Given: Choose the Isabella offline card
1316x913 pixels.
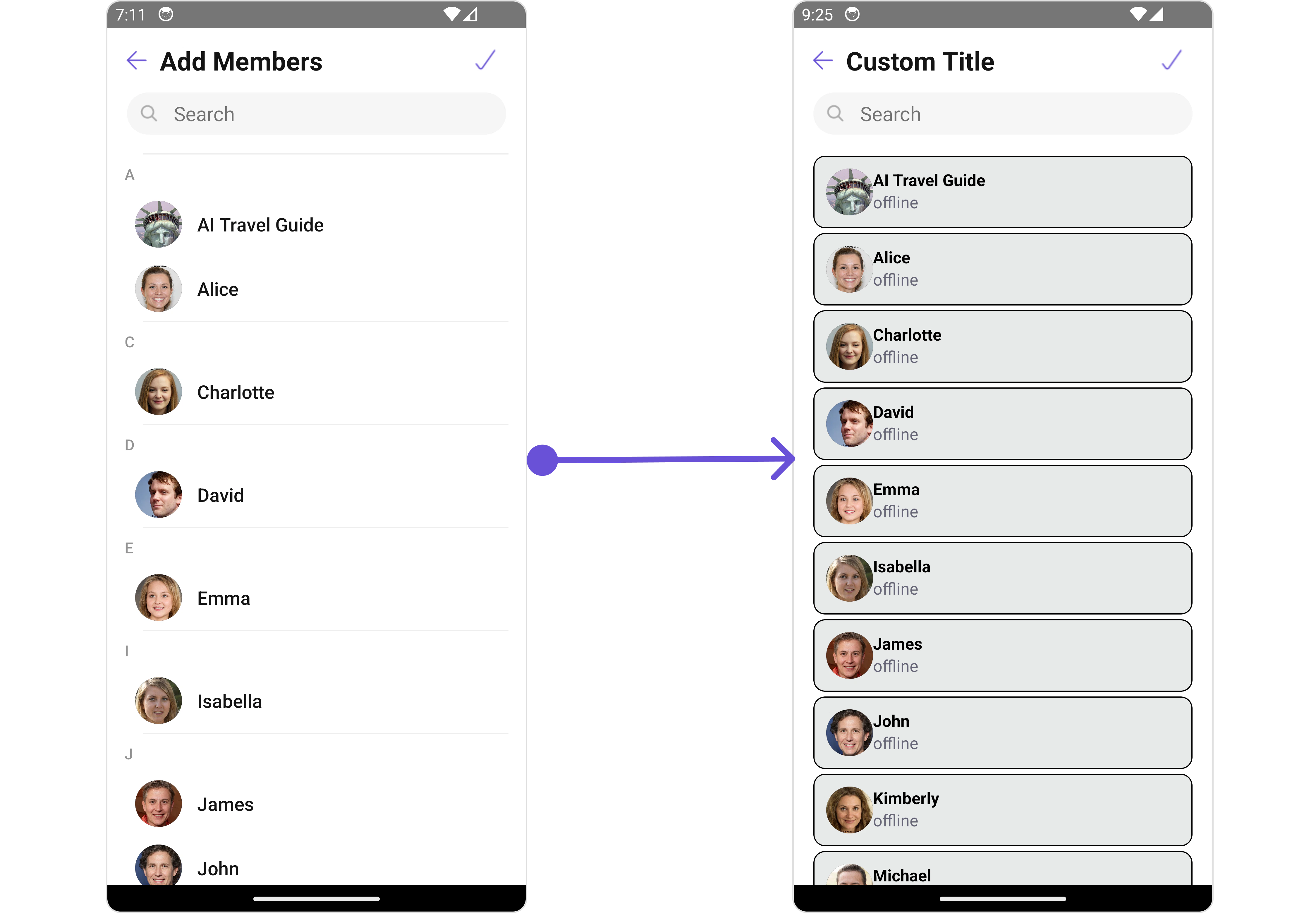Looking at the screenshot, I should coord(1003,578).
